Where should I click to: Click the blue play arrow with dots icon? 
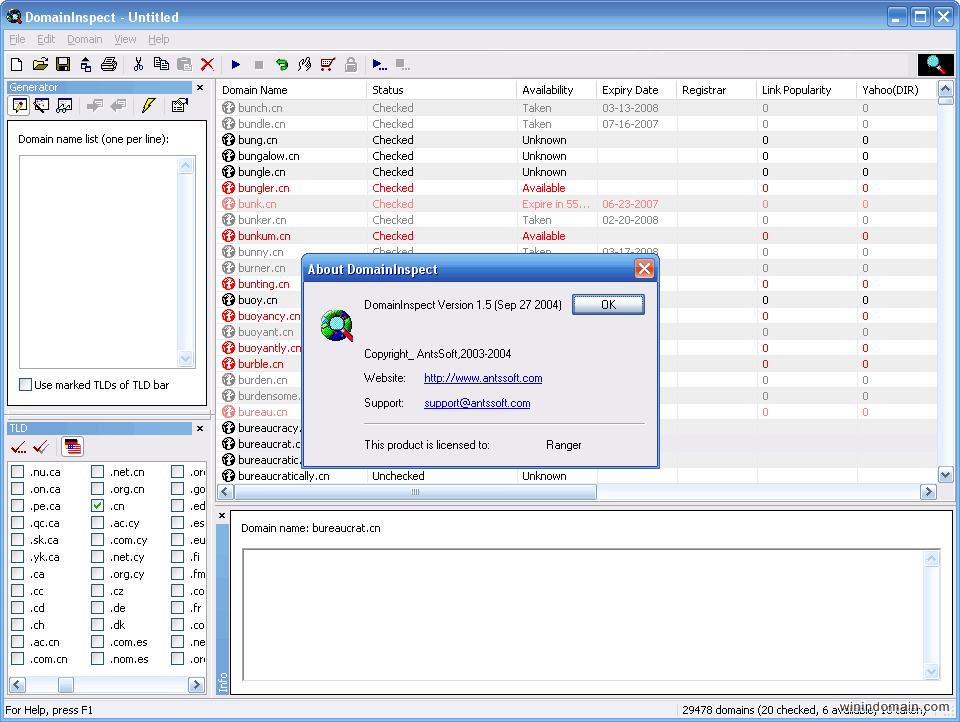380,64
